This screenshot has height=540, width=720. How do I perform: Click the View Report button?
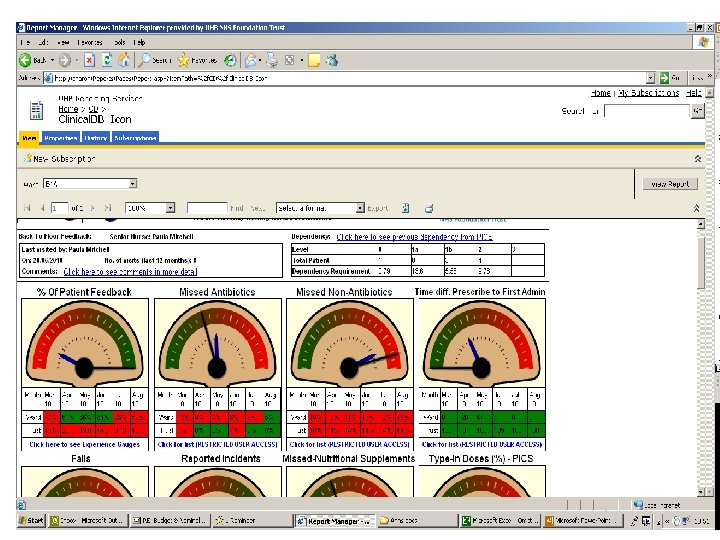tap(668, 184)
